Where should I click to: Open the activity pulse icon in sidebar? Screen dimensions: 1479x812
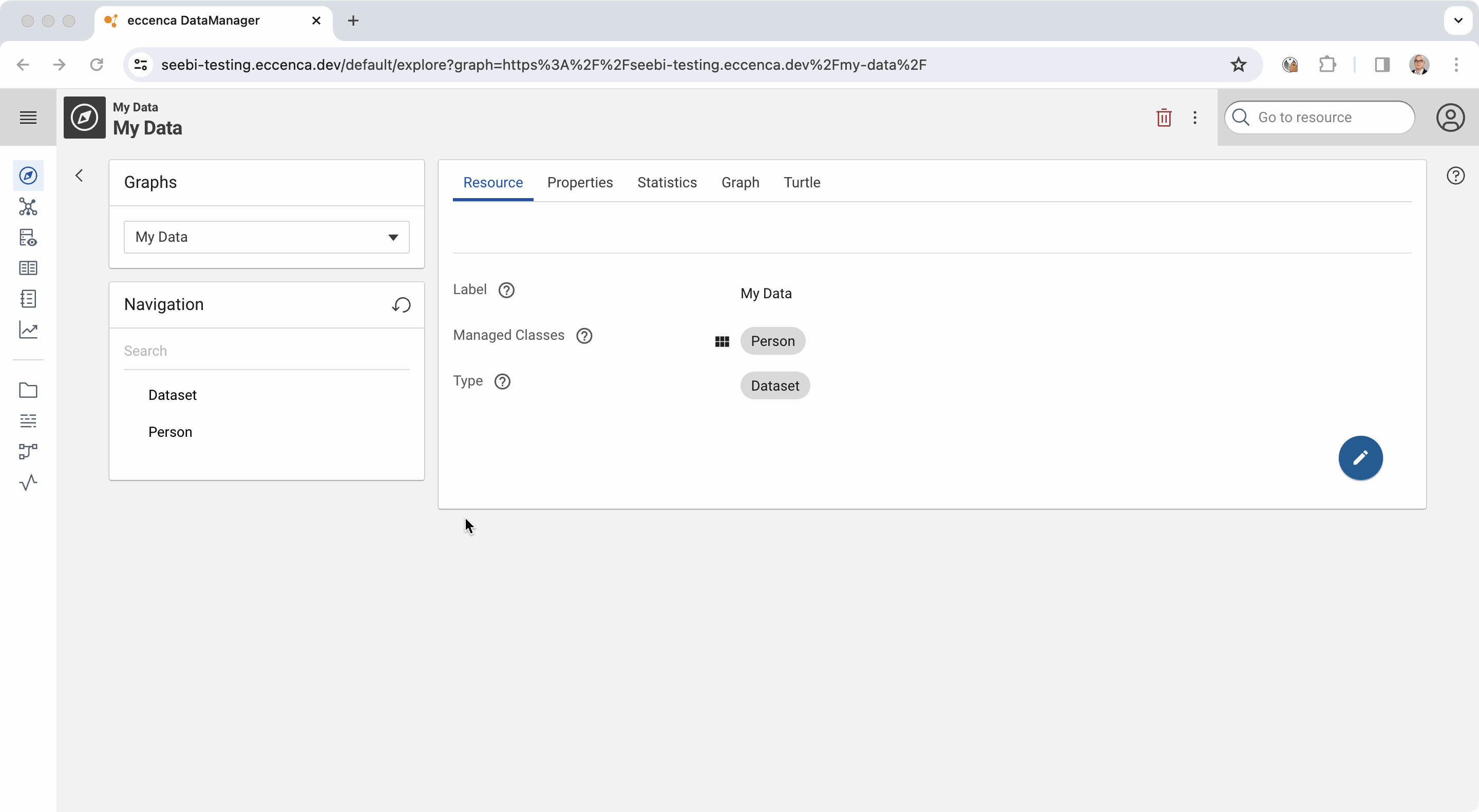tap(28, 482)
